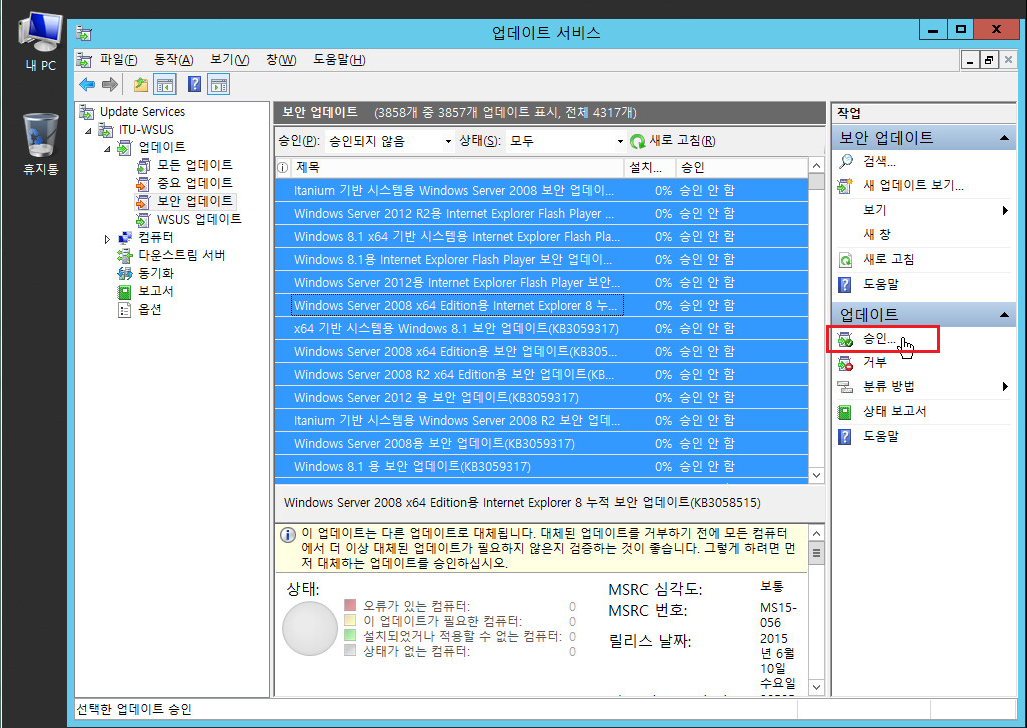Click the 제목 column header

(x=308, y=167)
